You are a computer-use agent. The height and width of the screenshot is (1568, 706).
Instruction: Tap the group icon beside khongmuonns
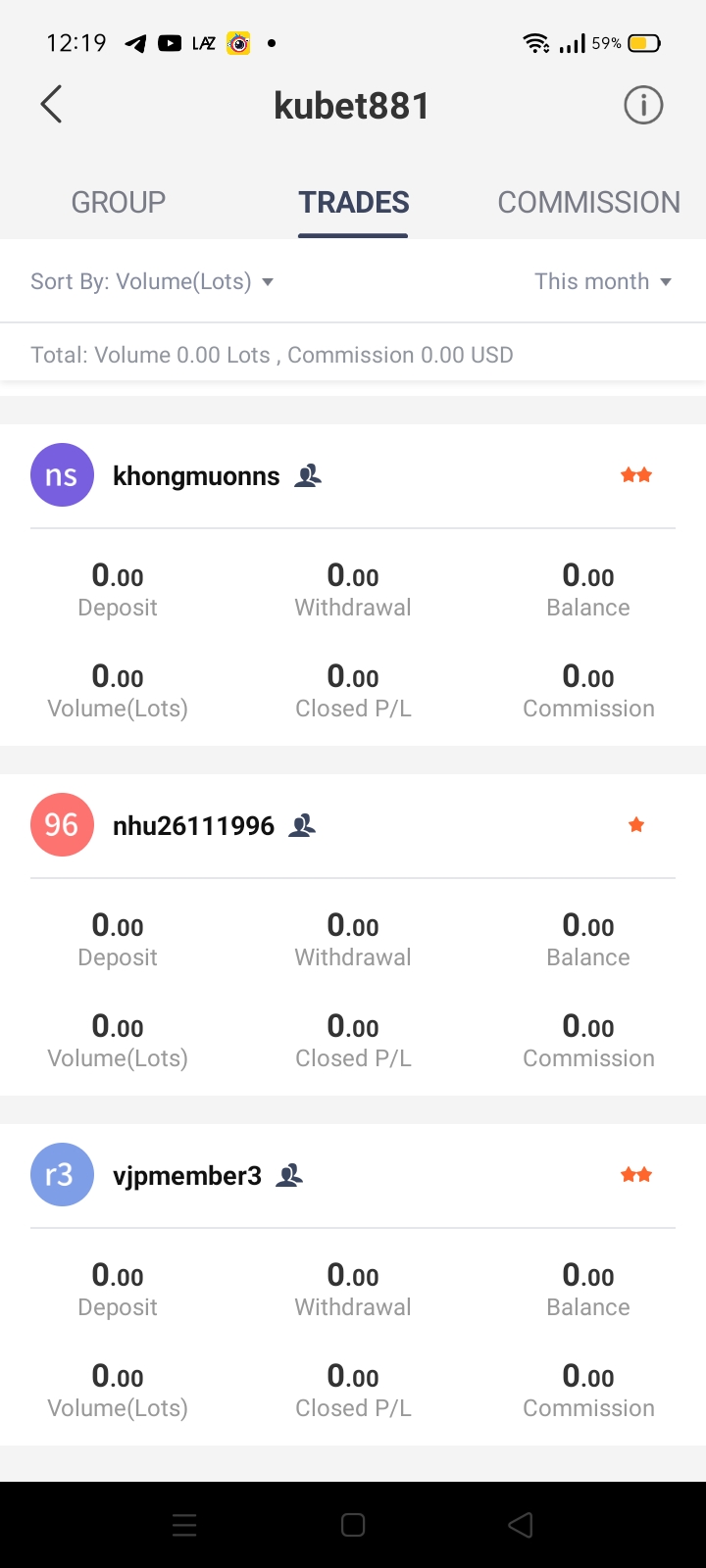[x=308, y=476]
